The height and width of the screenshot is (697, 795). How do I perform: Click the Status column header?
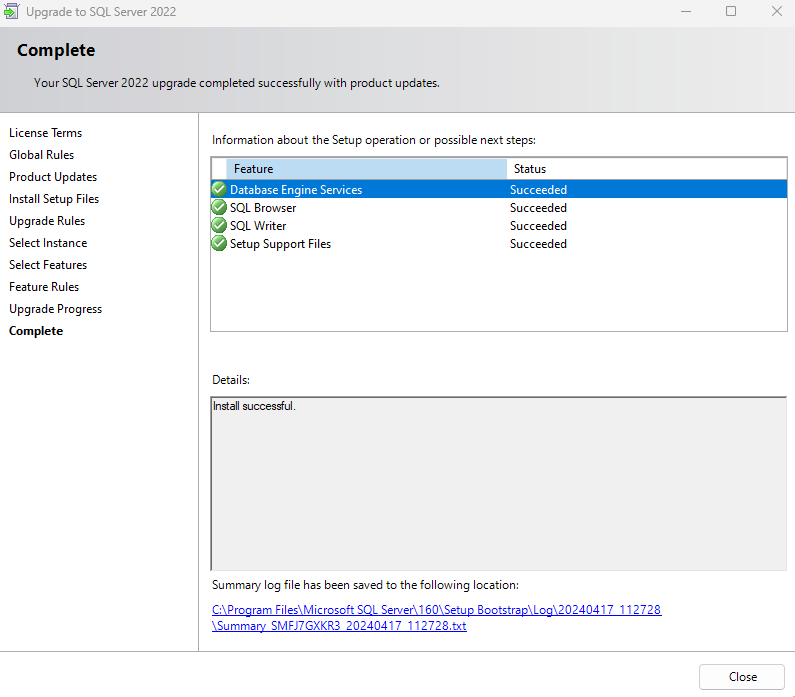[x=646, y=169]
